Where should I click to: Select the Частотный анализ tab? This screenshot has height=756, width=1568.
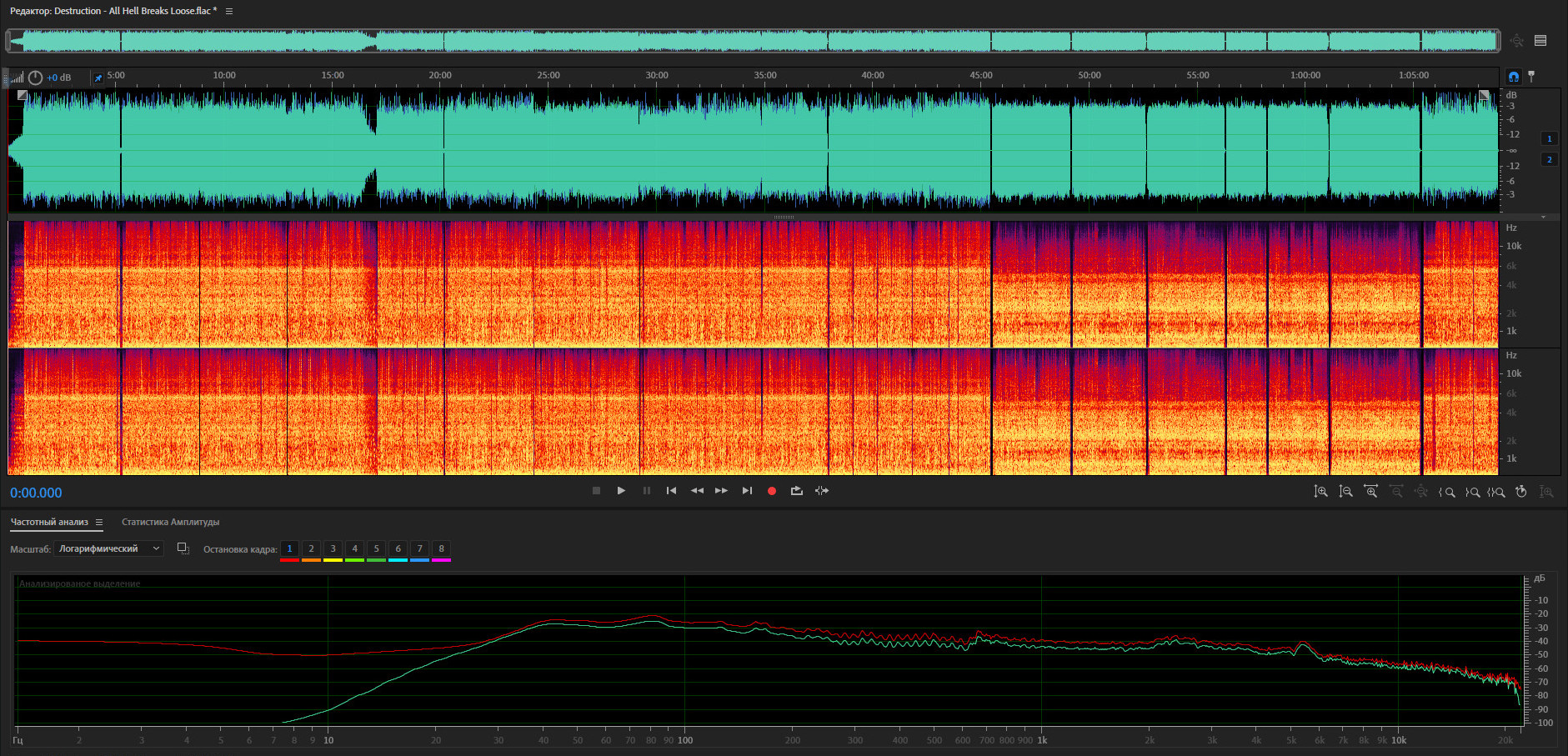click(49, 523)
